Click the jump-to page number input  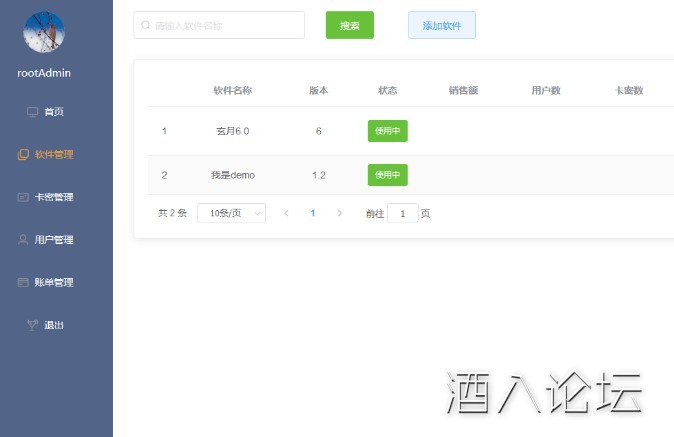tap(402, 213)
